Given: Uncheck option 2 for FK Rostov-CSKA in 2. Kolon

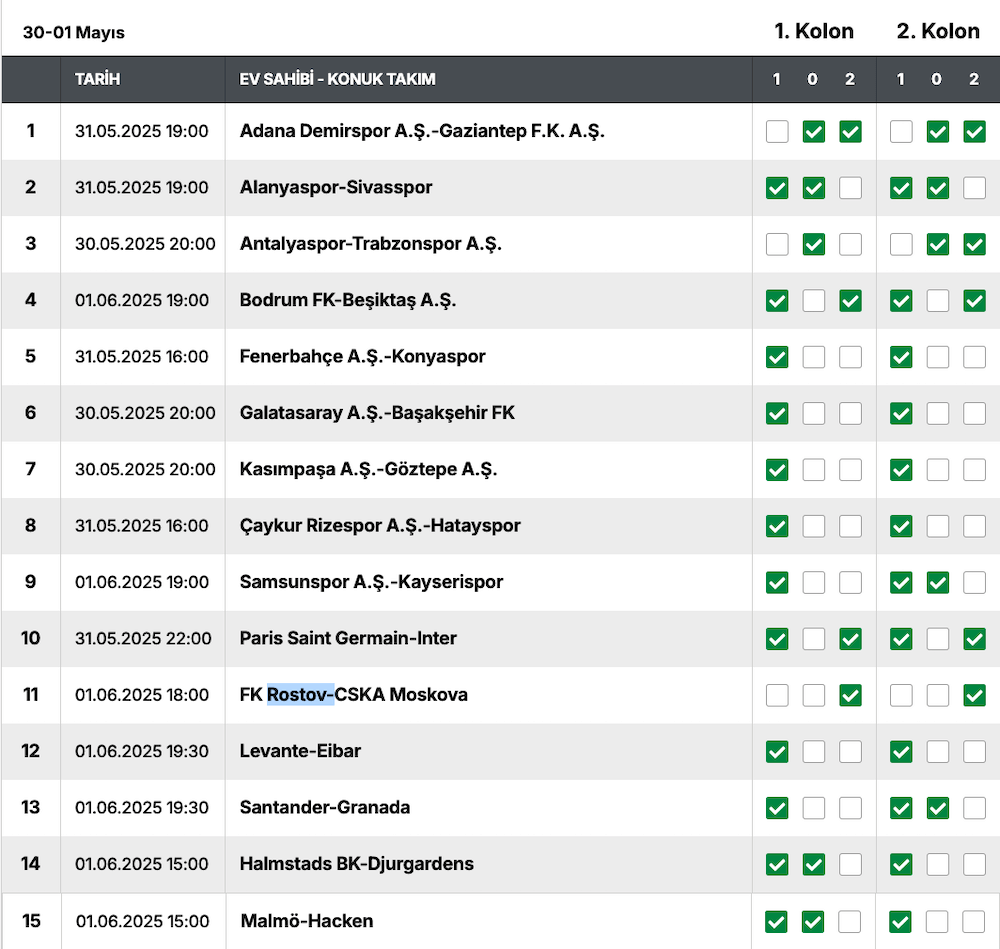Looking at the screenshot, I should click(974, 695).
